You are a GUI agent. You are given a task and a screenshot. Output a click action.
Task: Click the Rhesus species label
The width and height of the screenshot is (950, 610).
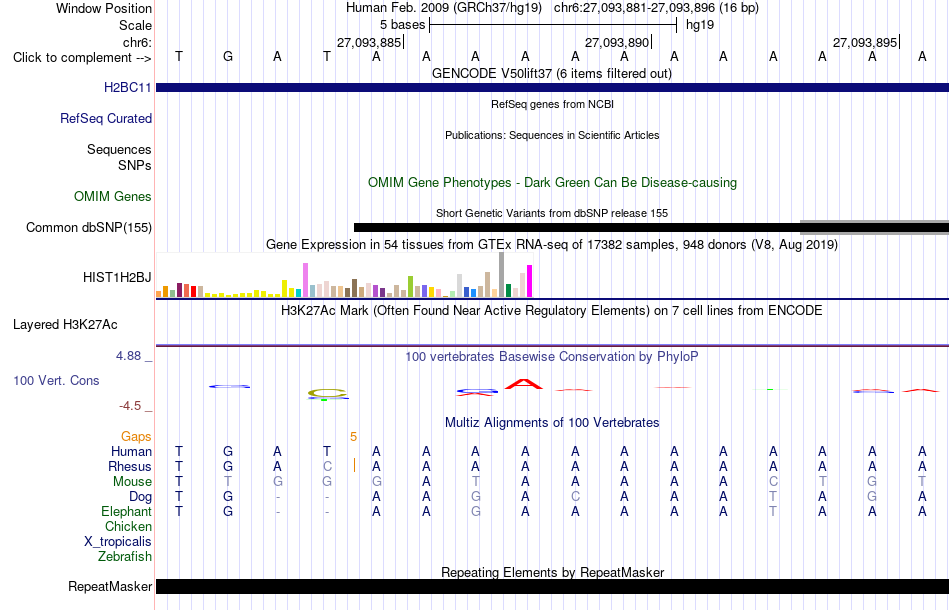pyautogui.click(x=130, y=466)
